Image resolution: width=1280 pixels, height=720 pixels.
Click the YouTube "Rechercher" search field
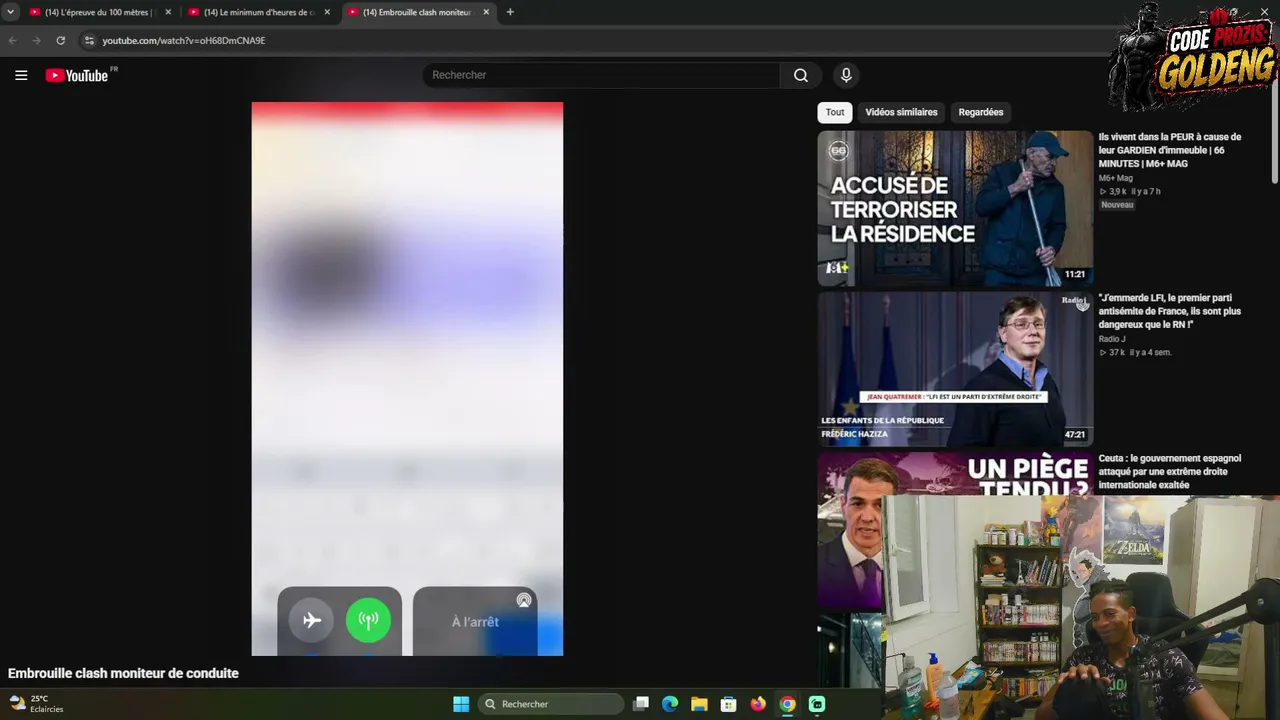tap(601, 75)
